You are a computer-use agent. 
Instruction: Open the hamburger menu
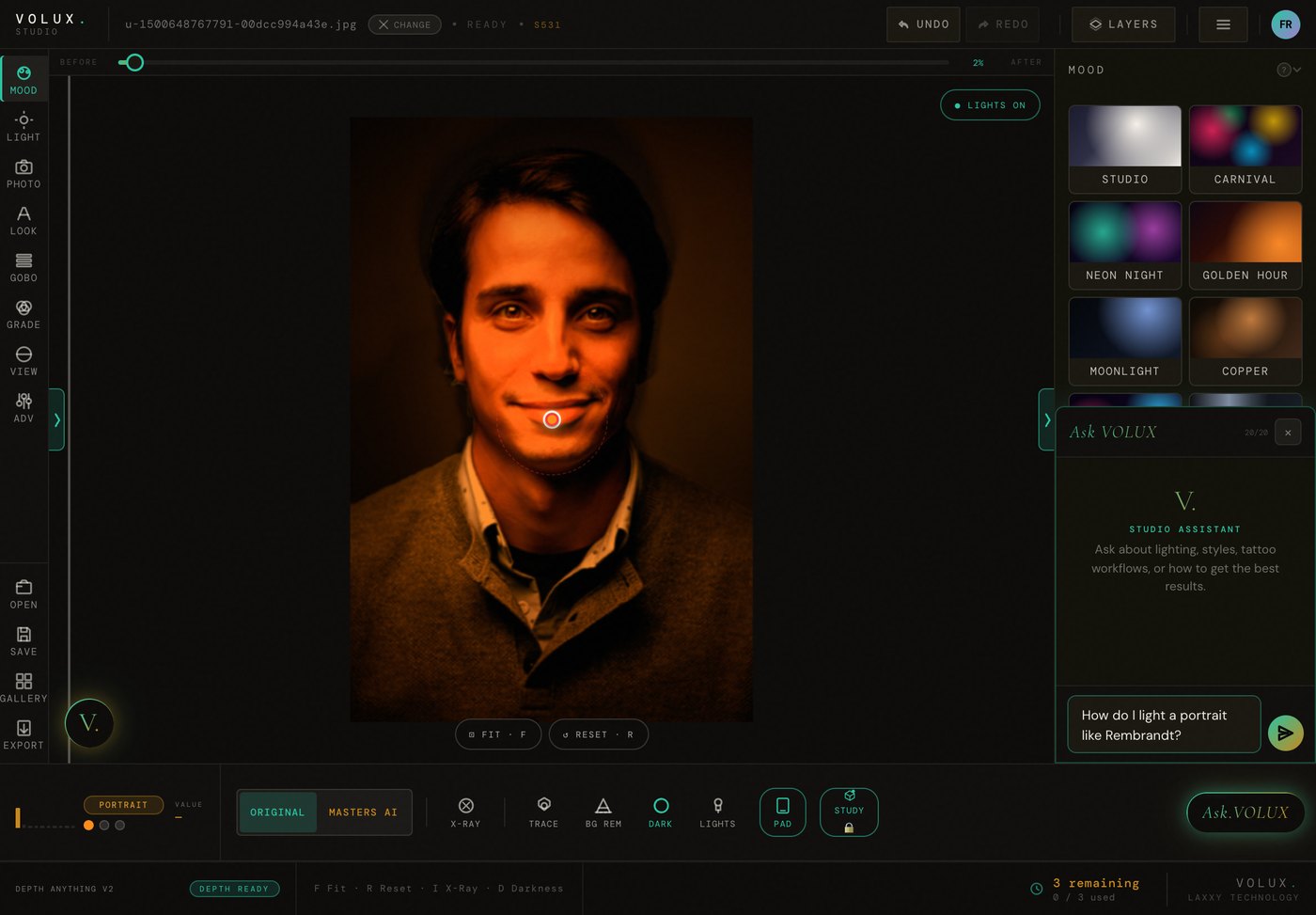[x=1223, y=24]
